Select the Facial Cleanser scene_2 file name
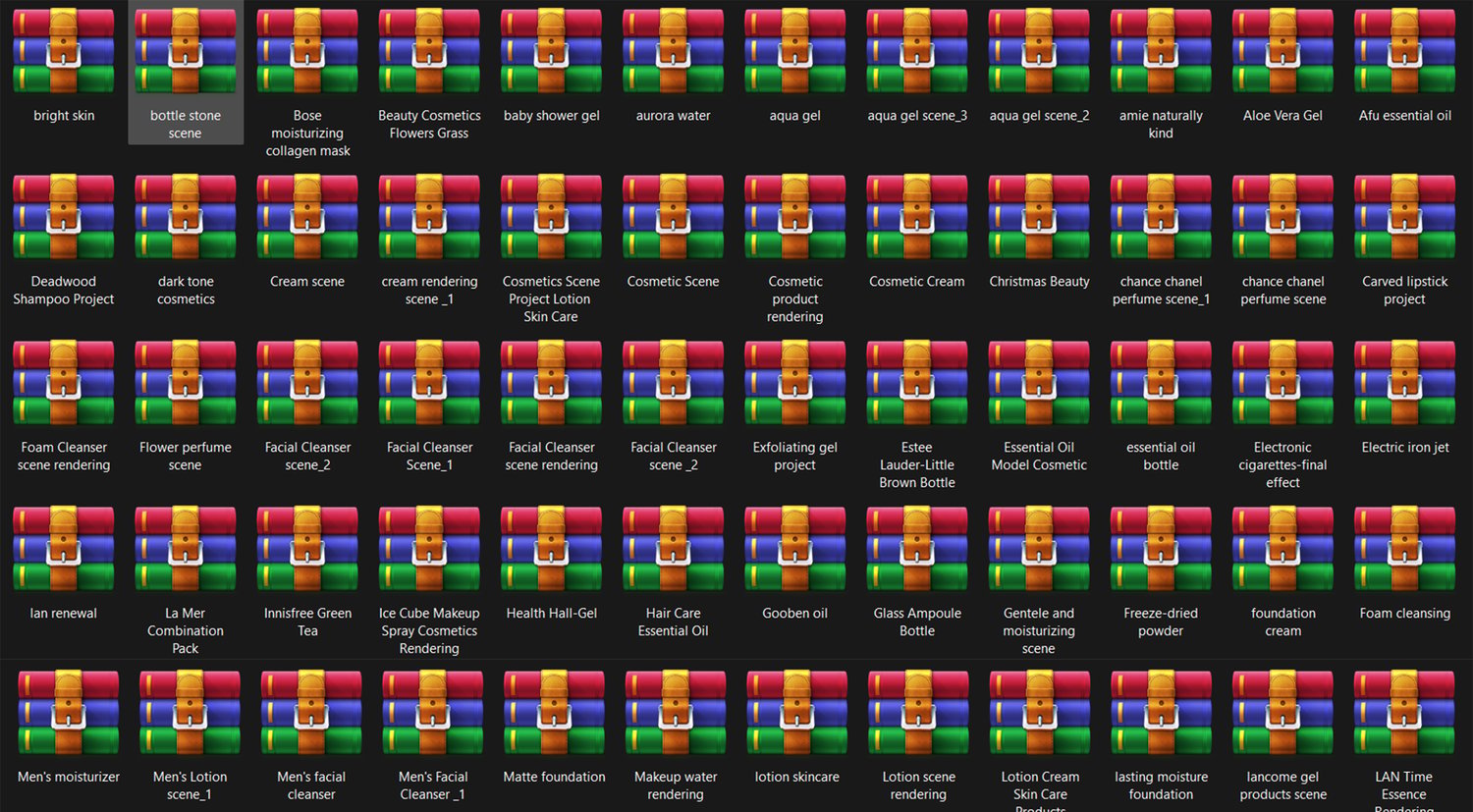The height and width of the screenshot is (812, 1473). (307, 457)
